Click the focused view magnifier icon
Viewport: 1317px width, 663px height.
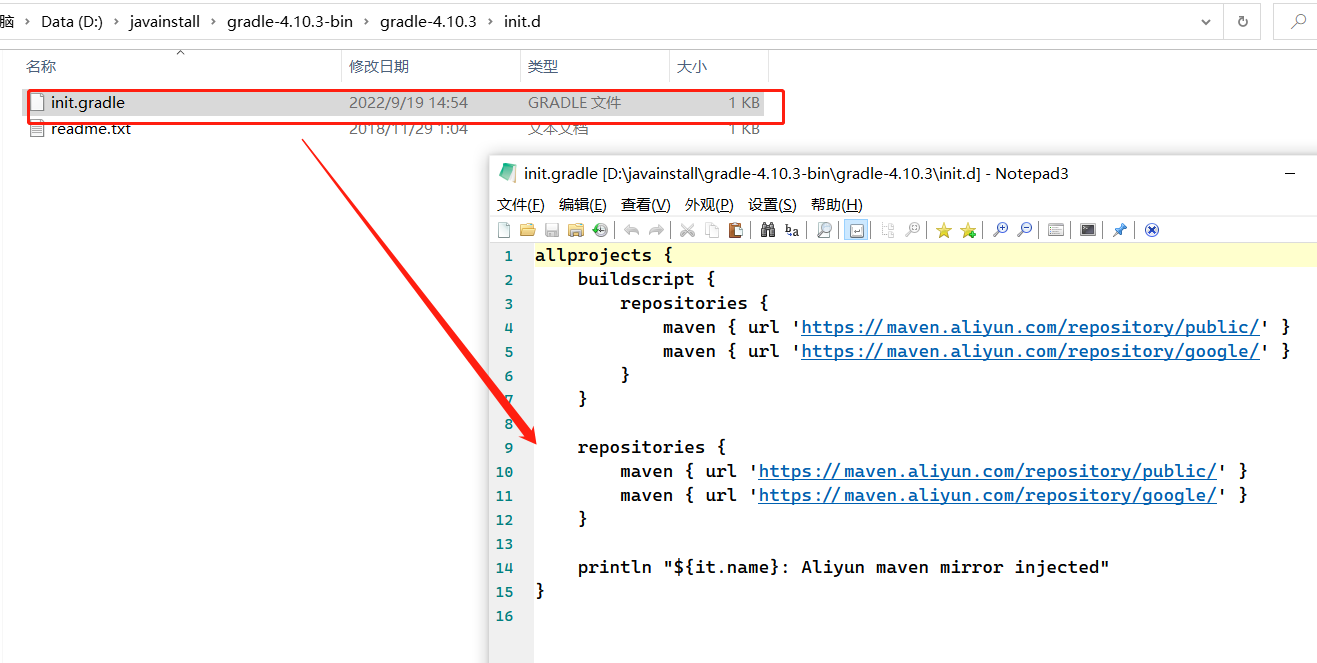pos(824,230)
